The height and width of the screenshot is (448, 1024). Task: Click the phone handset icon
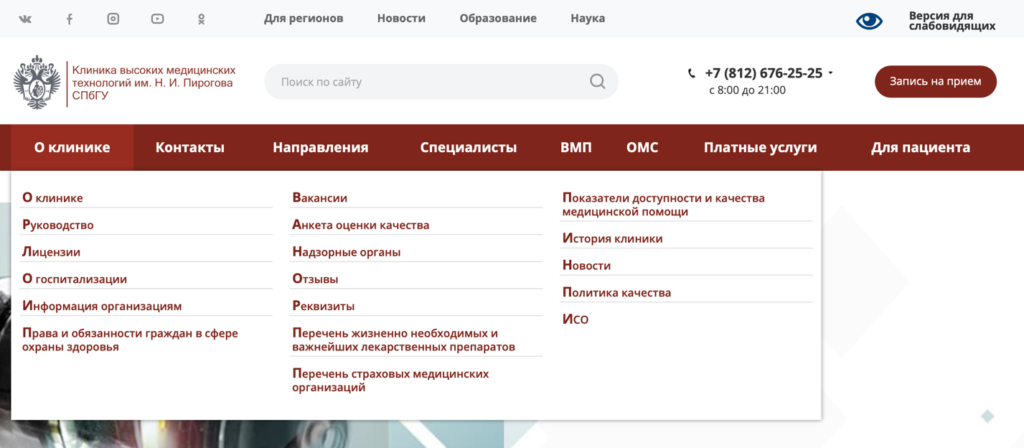[692, 74]
